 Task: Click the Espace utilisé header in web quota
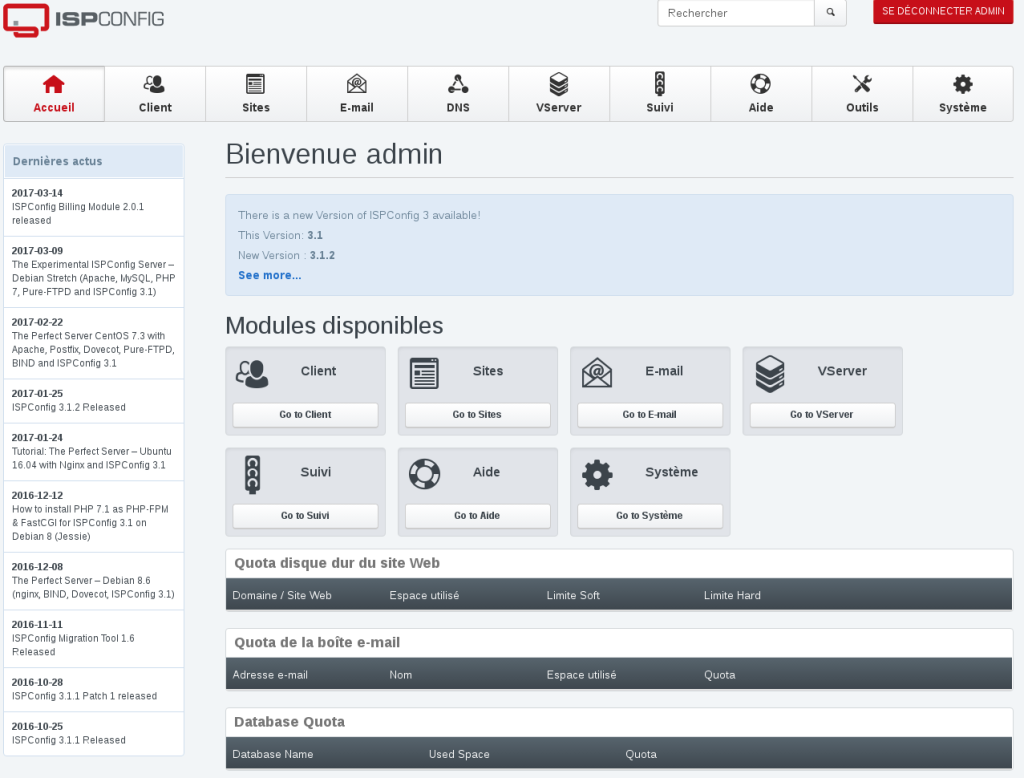[x=424, y=596]
